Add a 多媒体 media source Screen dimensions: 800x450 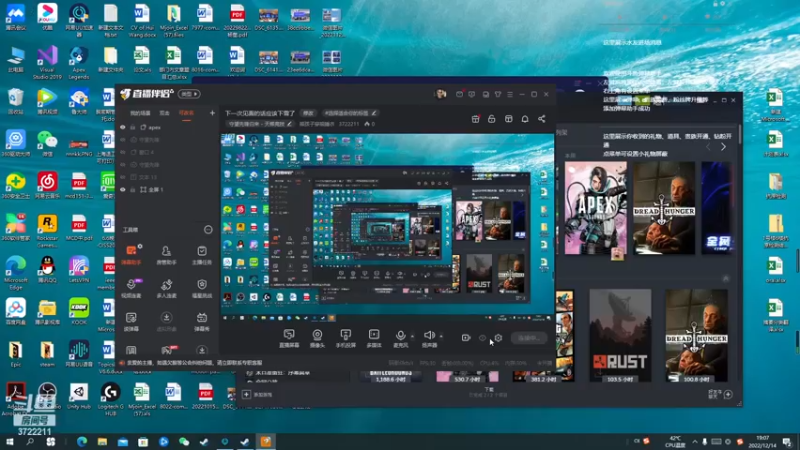tap(374, 338)
